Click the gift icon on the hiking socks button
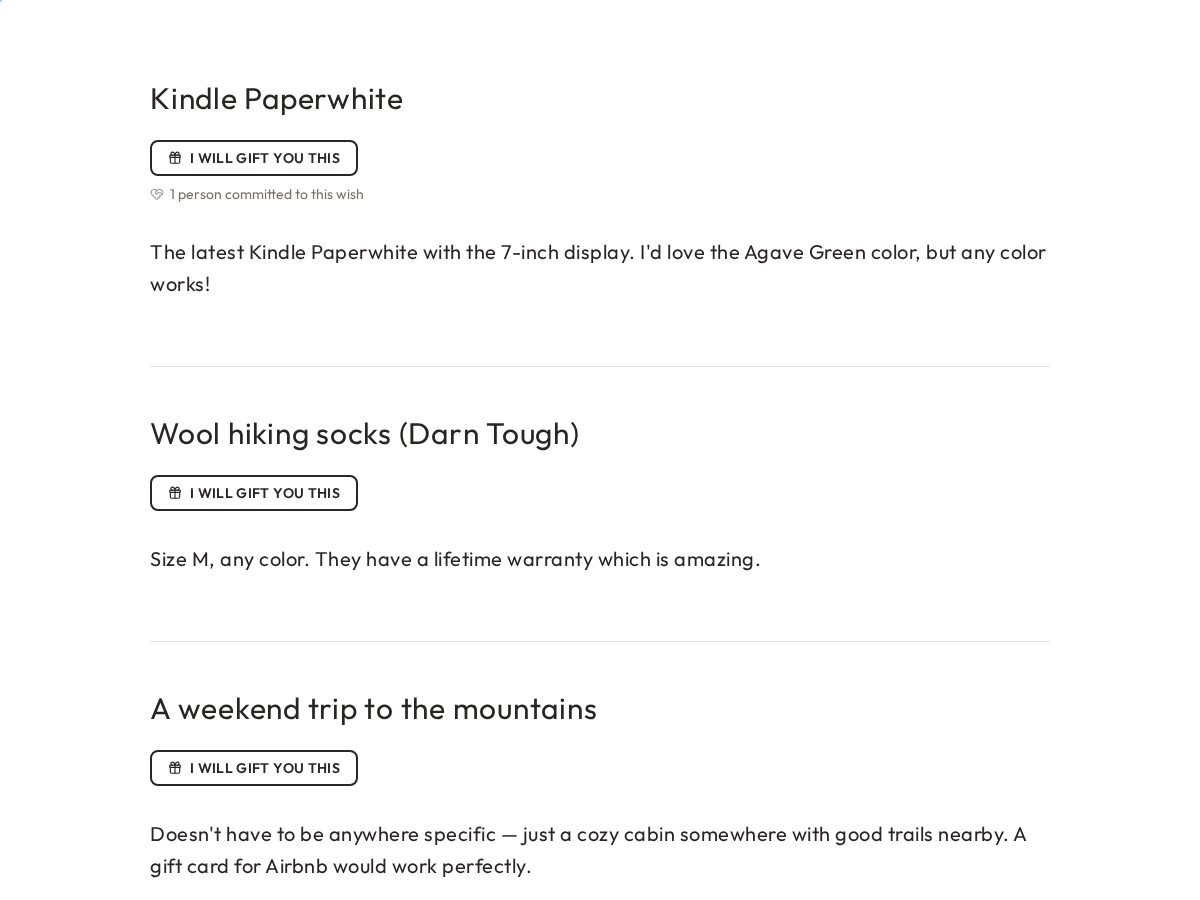Image resolution: width=1200 pixels, height=900 pixels. (x=175, y=492)
